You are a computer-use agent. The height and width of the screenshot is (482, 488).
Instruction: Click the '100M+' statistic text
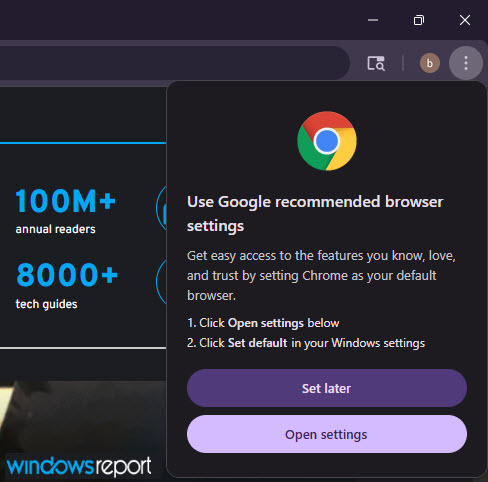(66, 201)
